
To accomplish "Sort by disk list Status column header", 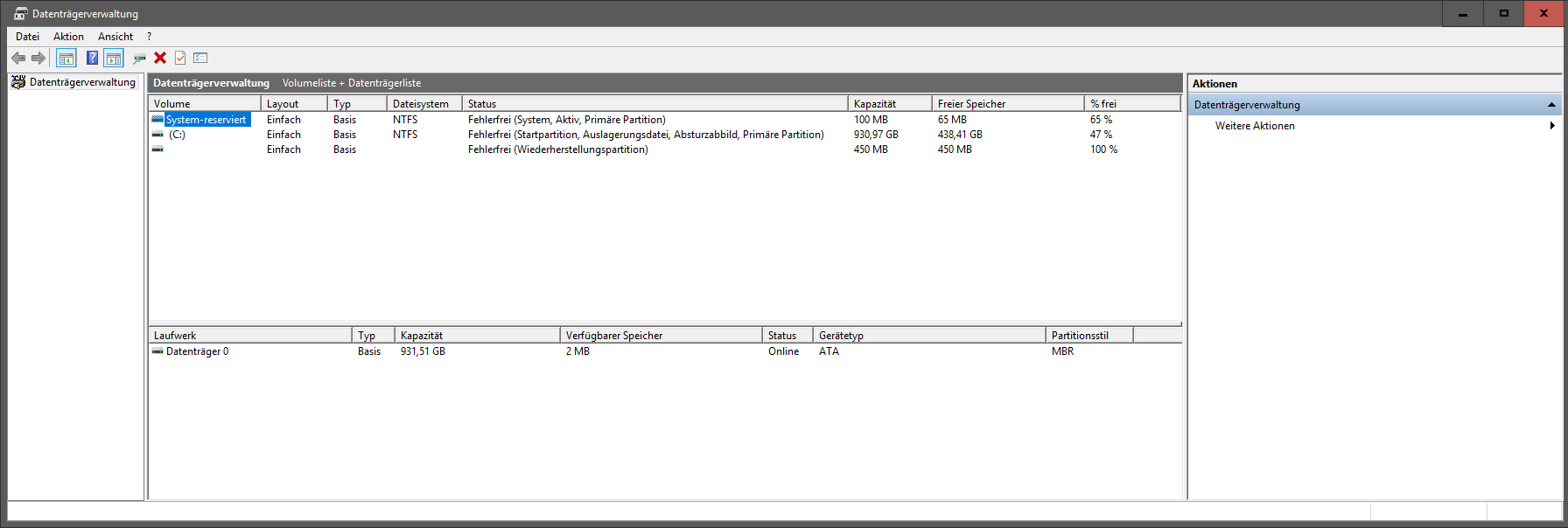I will coord(787,335).
